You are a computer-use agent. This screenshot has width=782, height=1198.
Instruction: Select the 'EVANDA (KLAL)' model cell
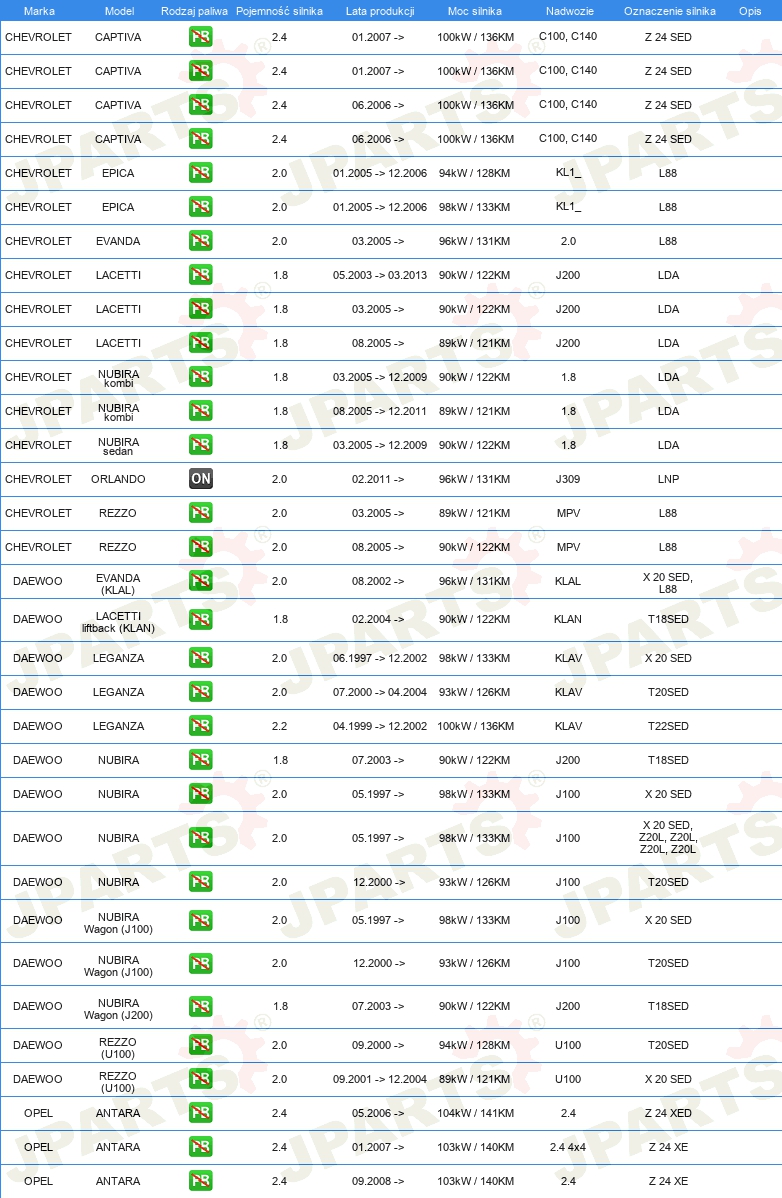click(x=118, y=584)
